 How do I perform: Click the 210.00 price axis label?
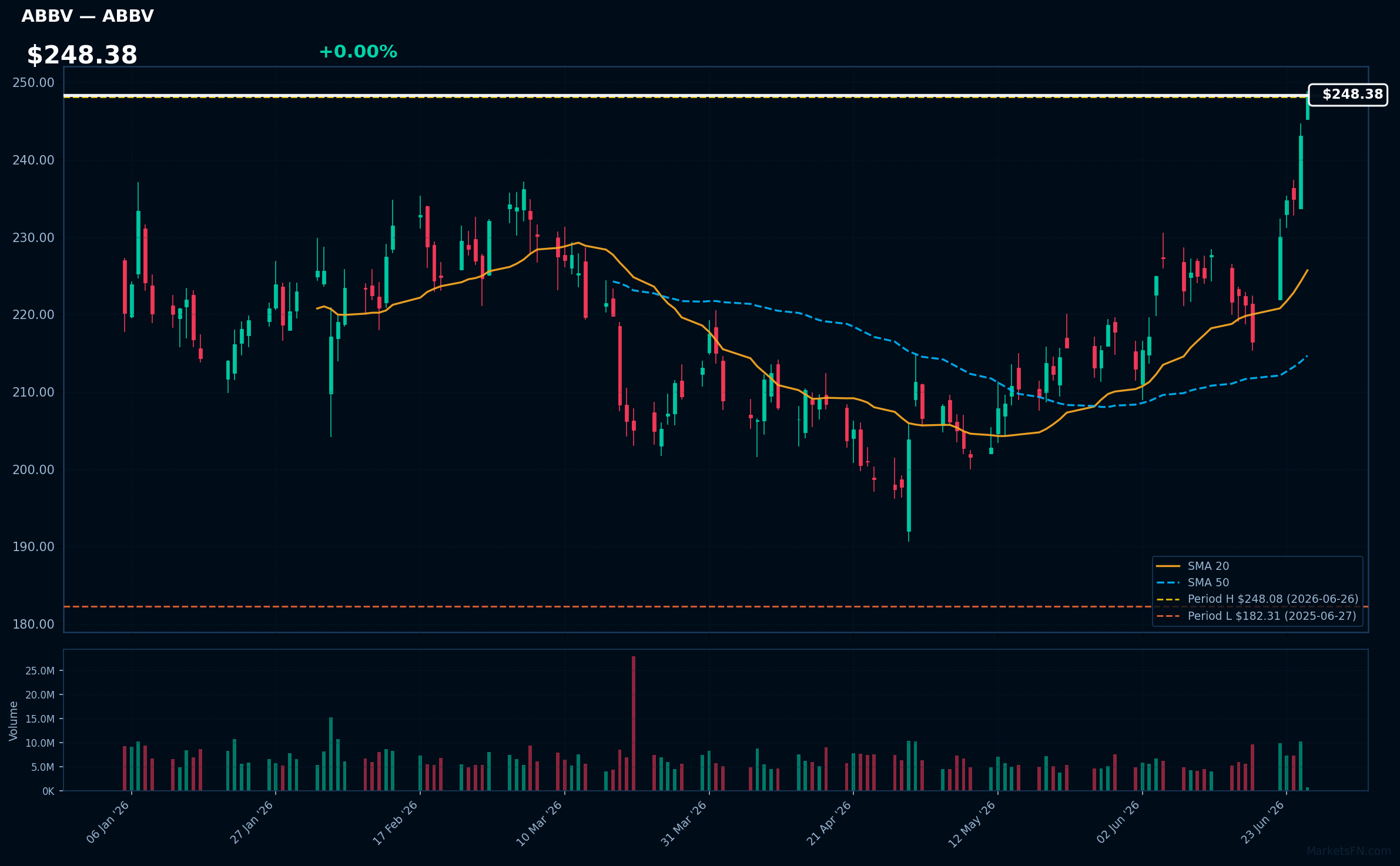(34, 392)
